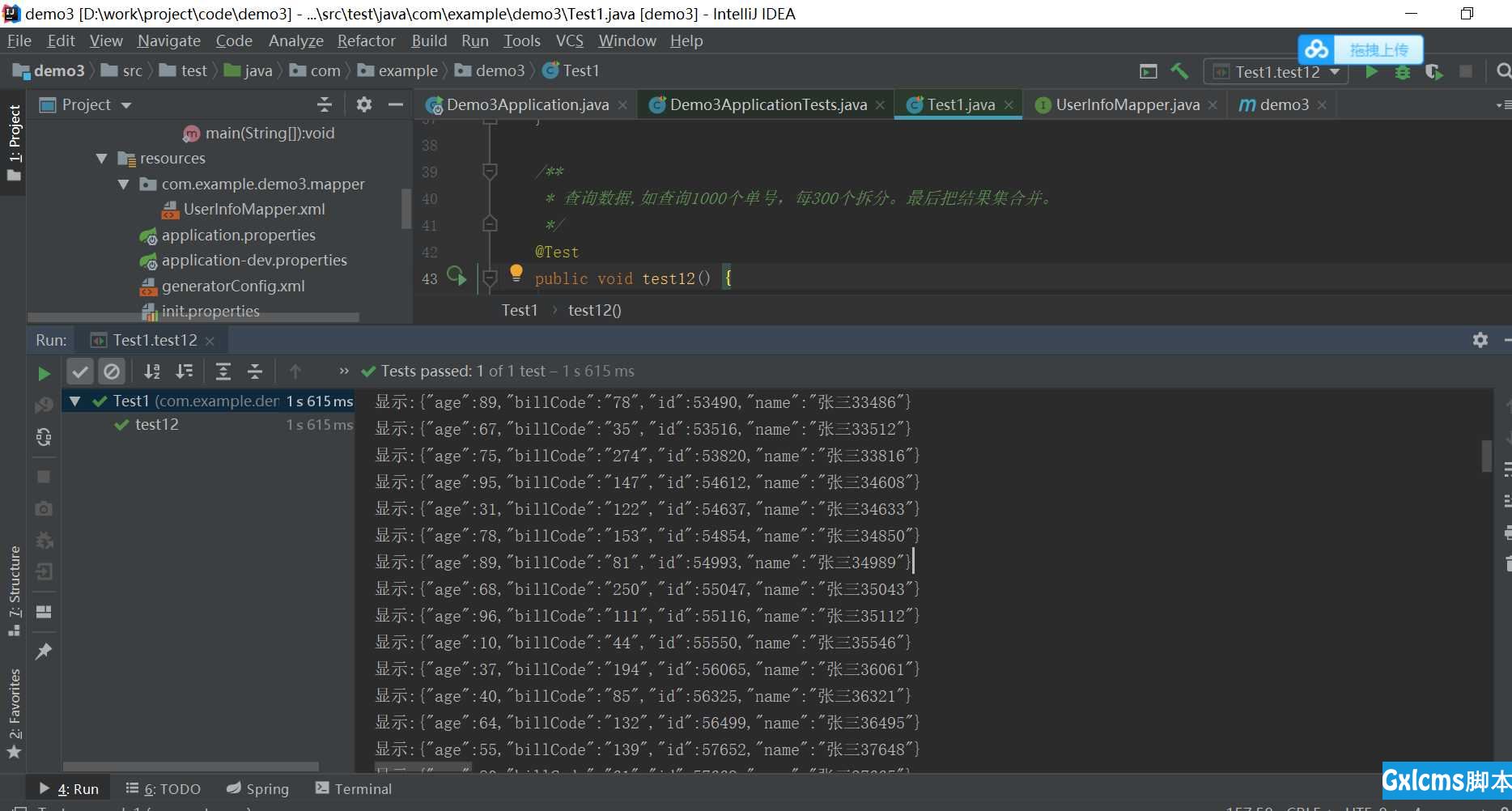Viewport: 1512px width, 811px height.
Task: Collapse the Test1 test result node
Action: (75, 401)
